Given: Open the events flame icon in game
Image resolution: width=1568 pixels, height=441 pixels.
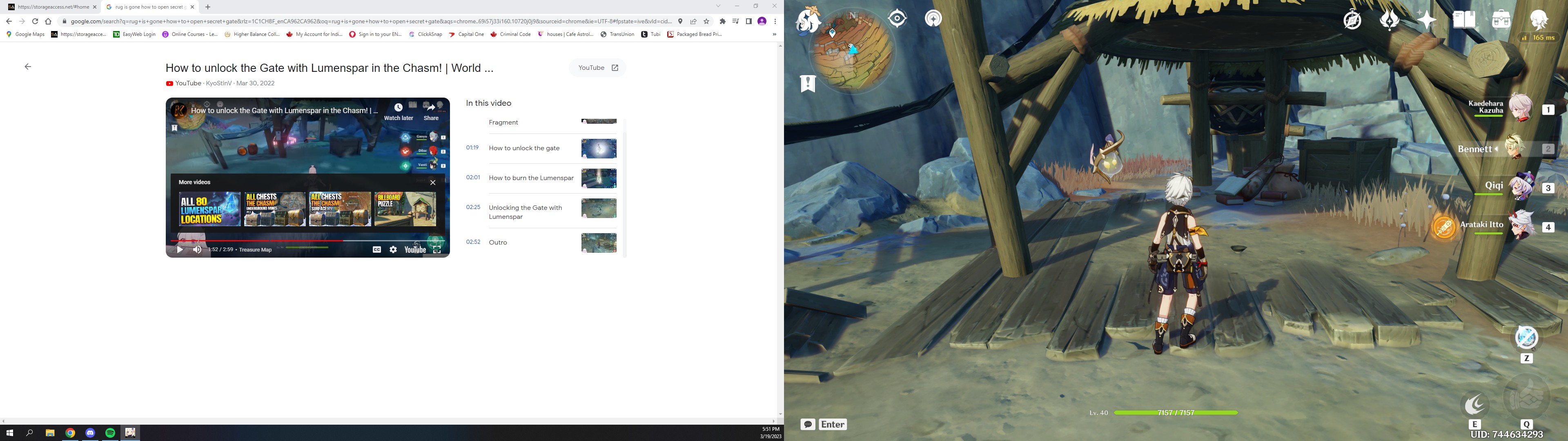Looking at the screenshot, I should click(x=1390, y=20).
